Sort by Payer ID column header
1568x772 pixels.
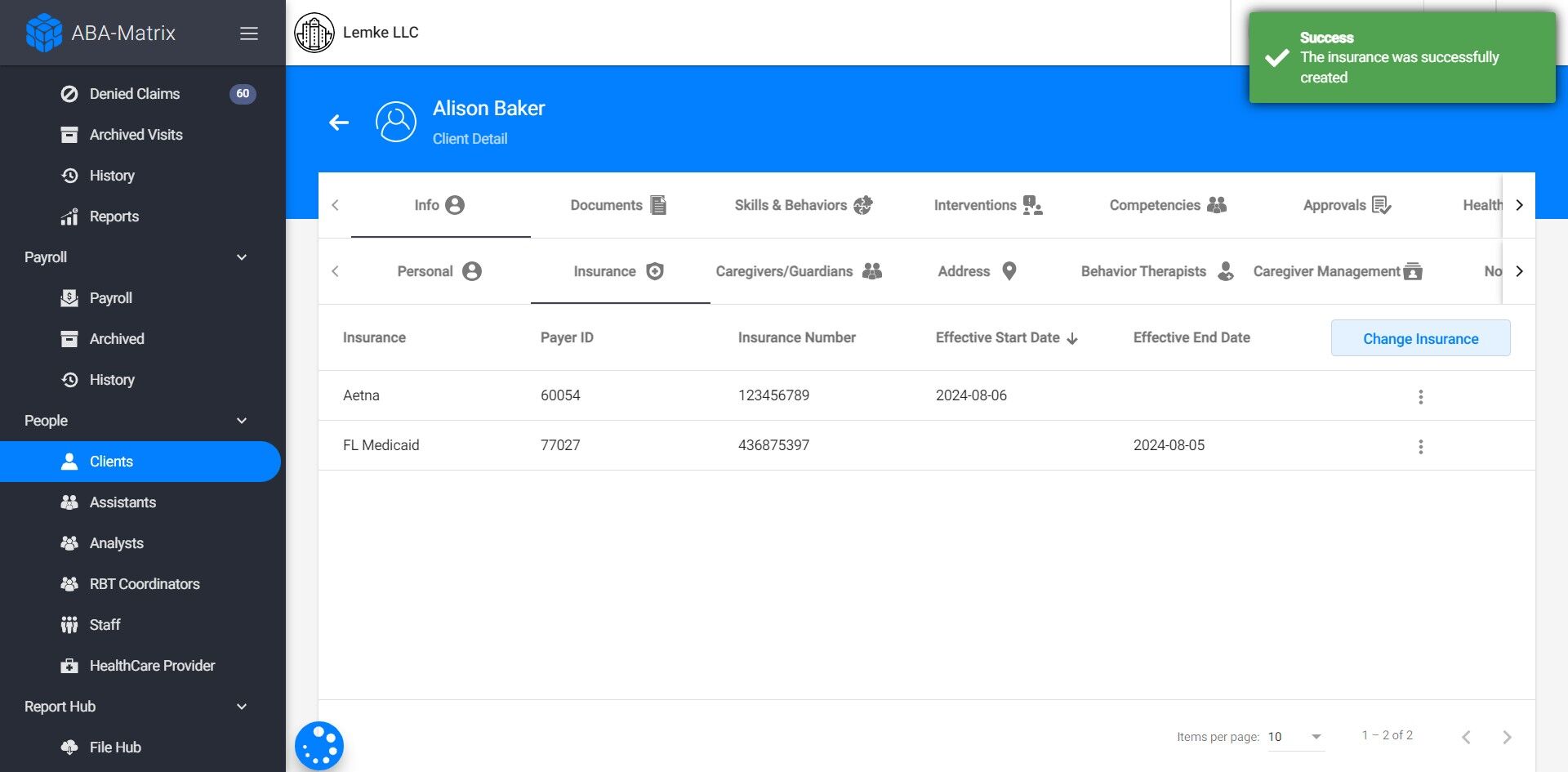tap(567, 337)
